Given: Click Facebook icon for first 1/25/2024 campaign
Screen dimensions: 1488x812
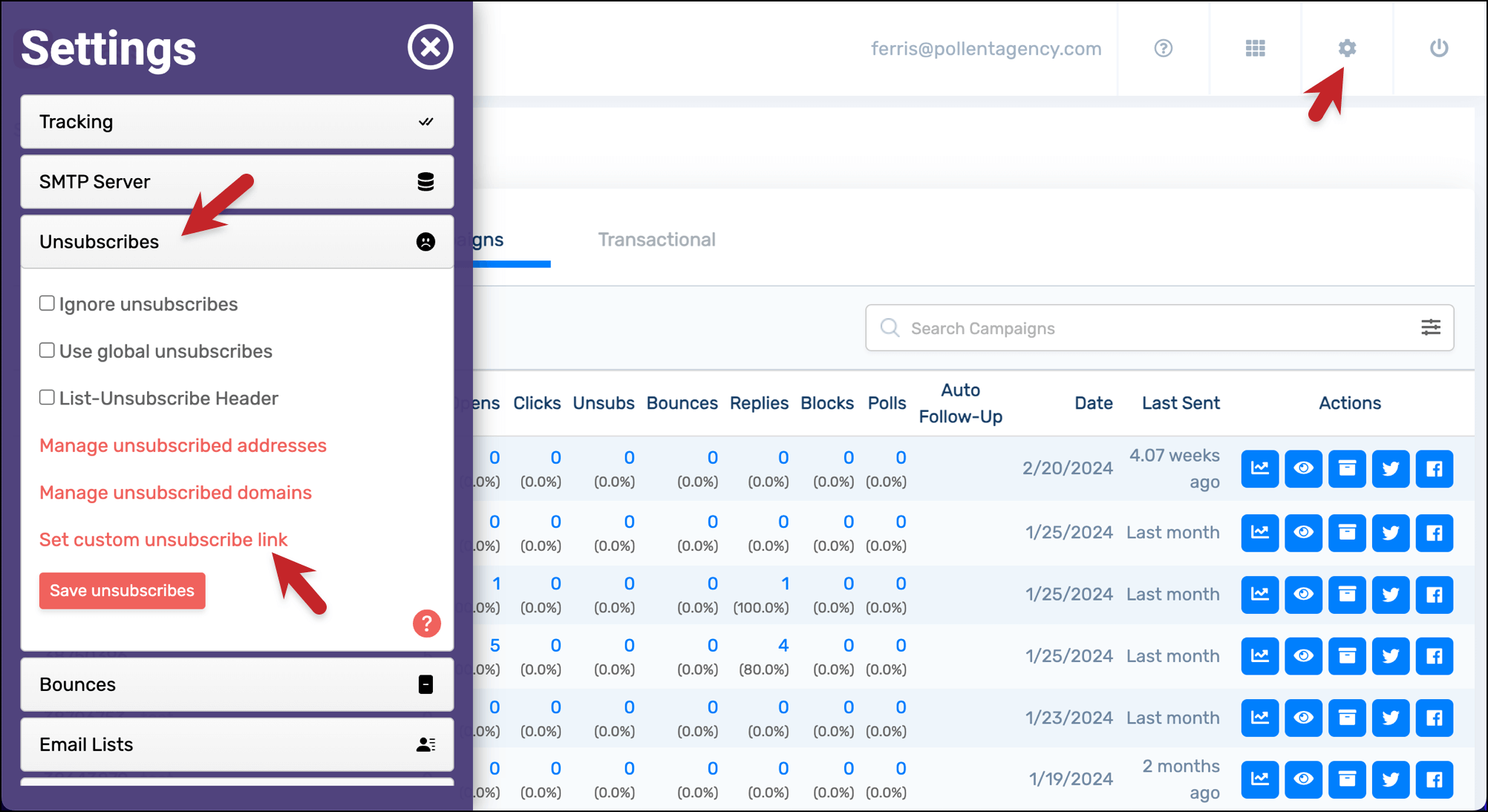Looking at the screenshot, I should click(x=1434, y=532).
